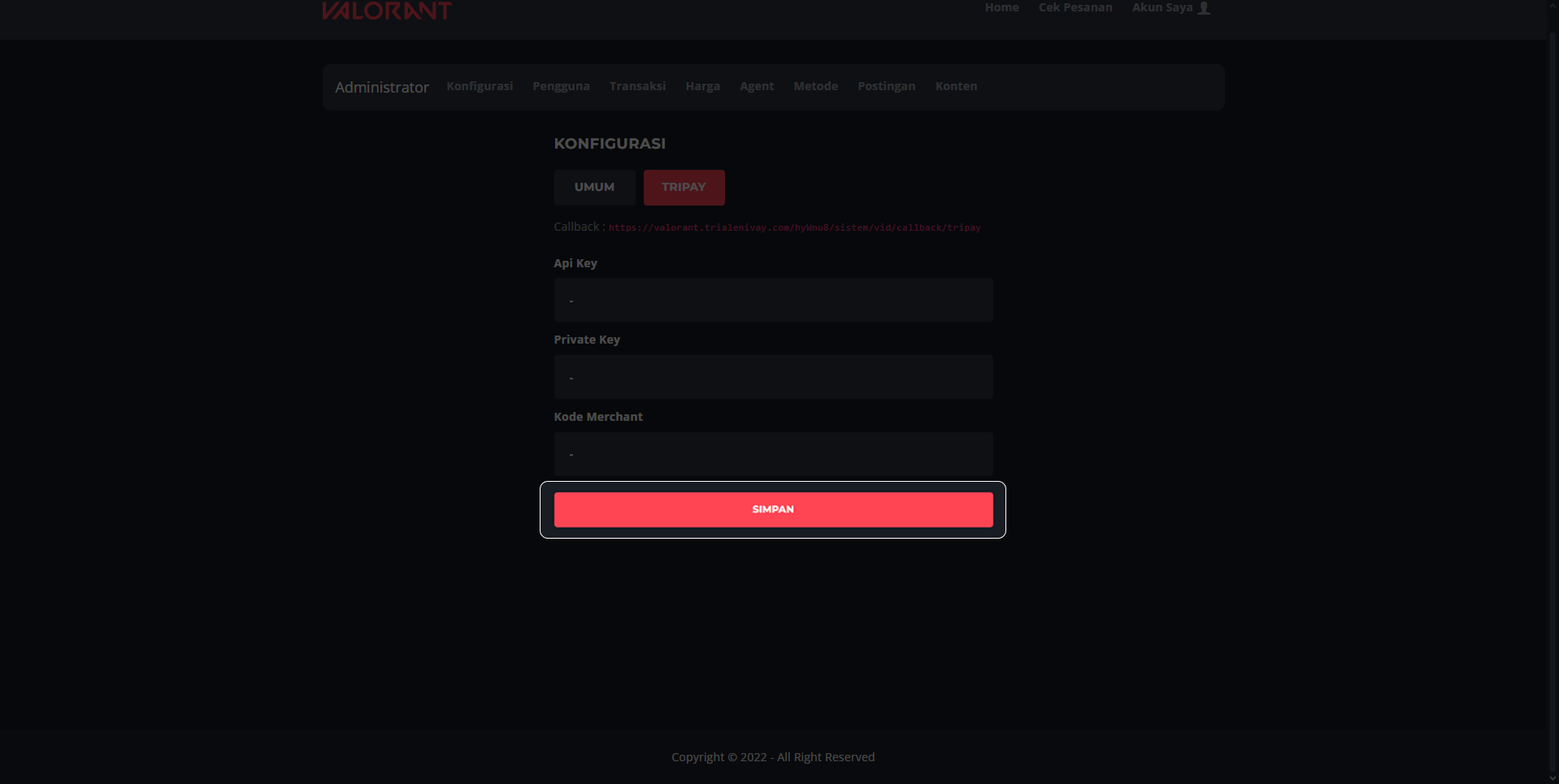
Task: Click the SIMPAN save button
Action: click(x=773, y=509)
